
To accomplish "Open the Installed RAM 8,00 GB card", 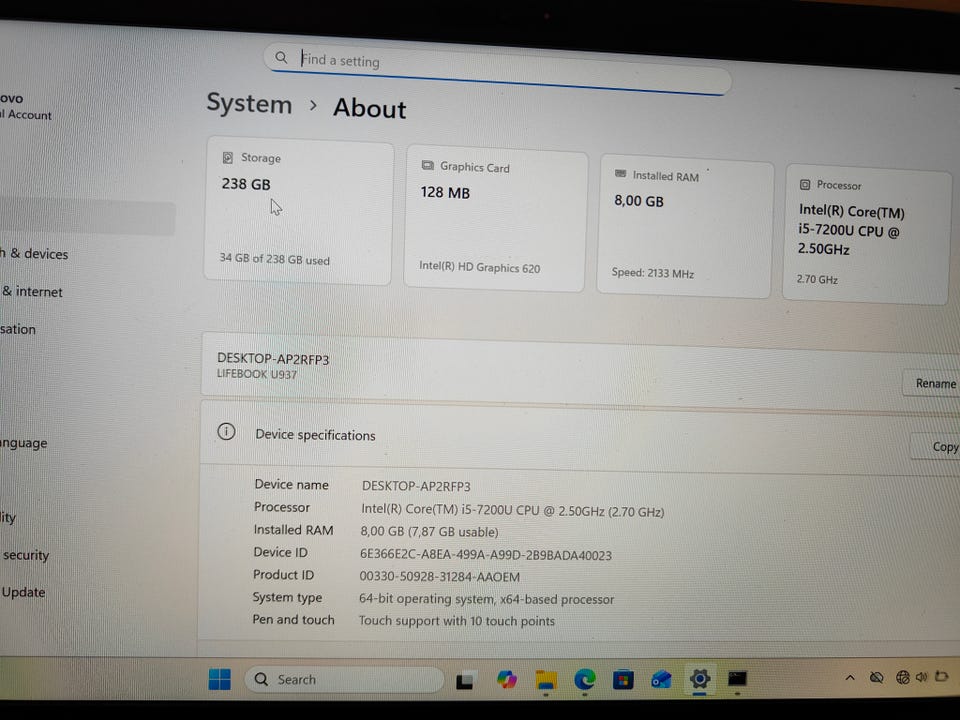I will coord(685,227).
